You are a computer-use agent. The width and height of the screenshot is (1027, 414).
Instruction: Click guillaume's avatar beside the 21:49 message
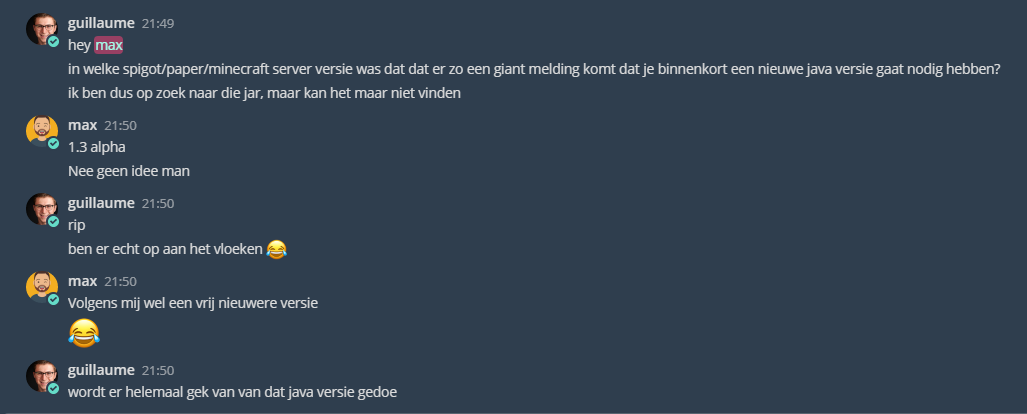40,28
